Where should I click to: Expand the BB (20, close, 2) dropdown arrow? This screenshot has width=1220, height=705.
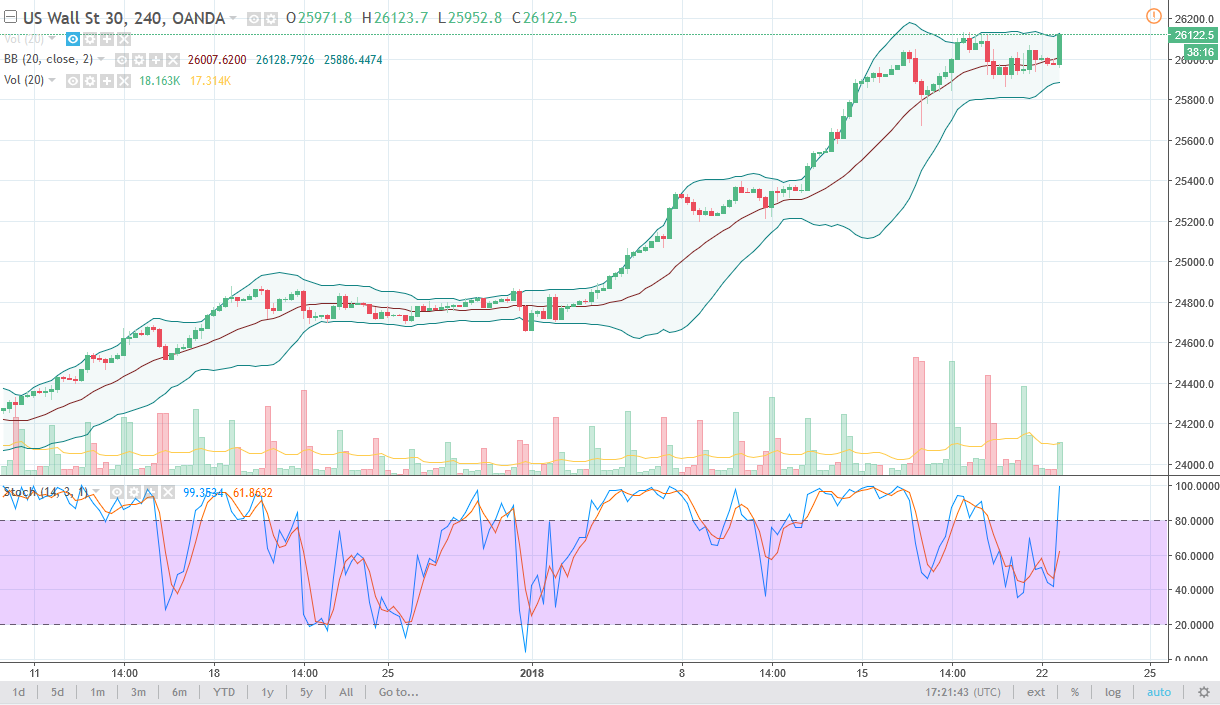coord(101,60)
